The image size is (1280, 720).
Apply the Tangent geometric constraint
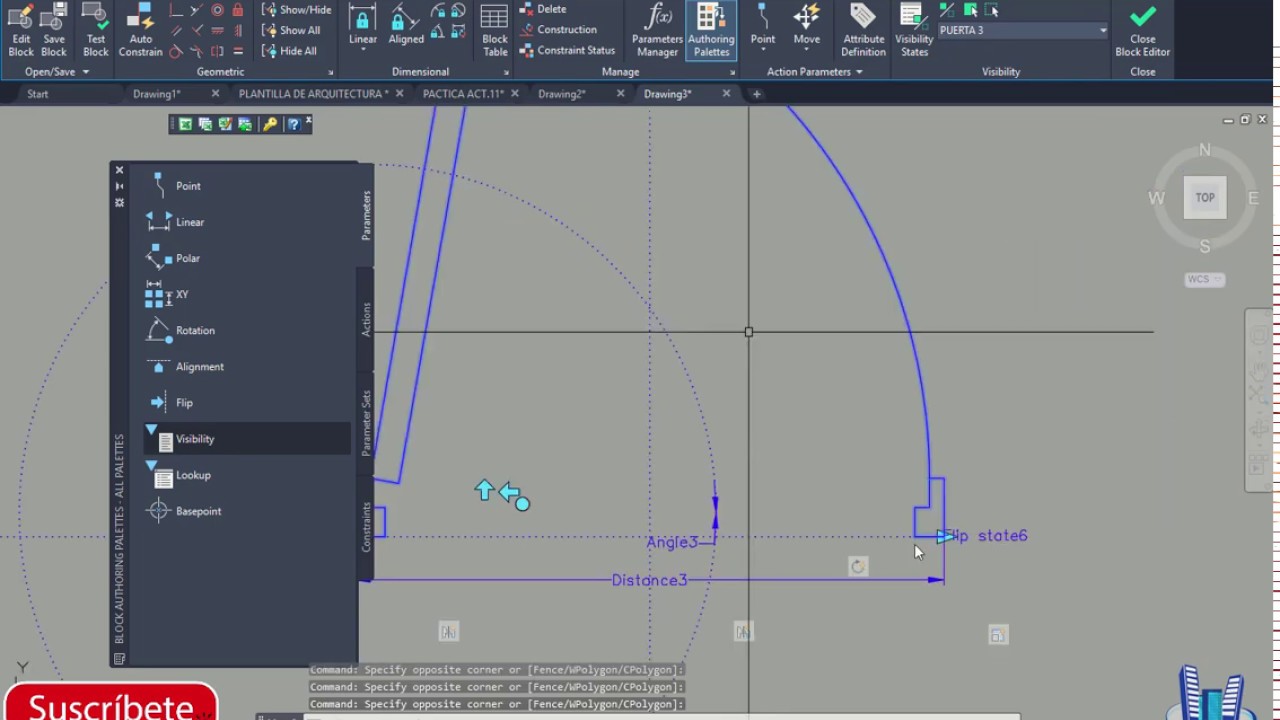(x=176, y=51)
